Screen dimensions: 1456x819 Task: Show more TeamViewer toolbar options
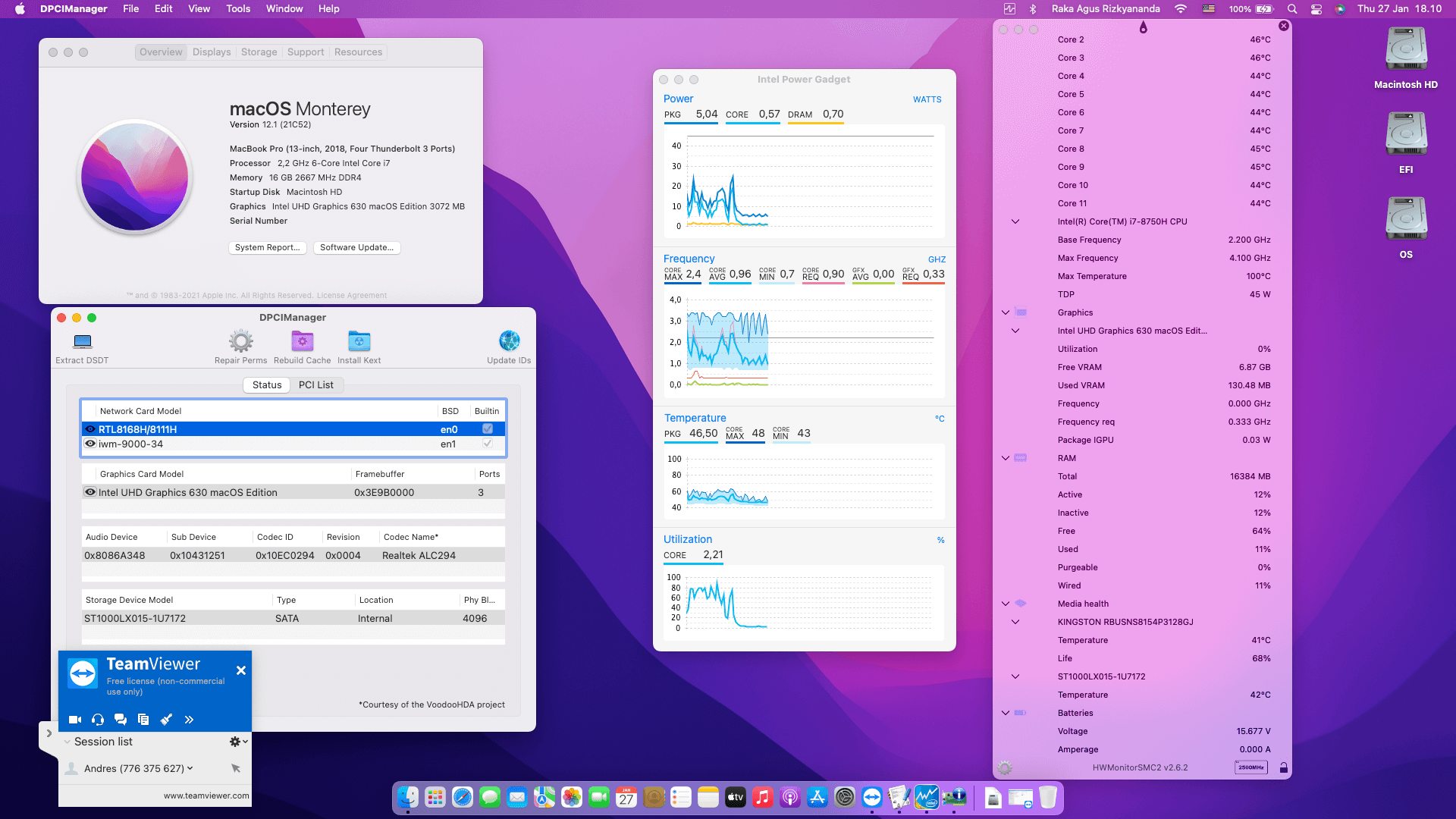coord(189,720)
